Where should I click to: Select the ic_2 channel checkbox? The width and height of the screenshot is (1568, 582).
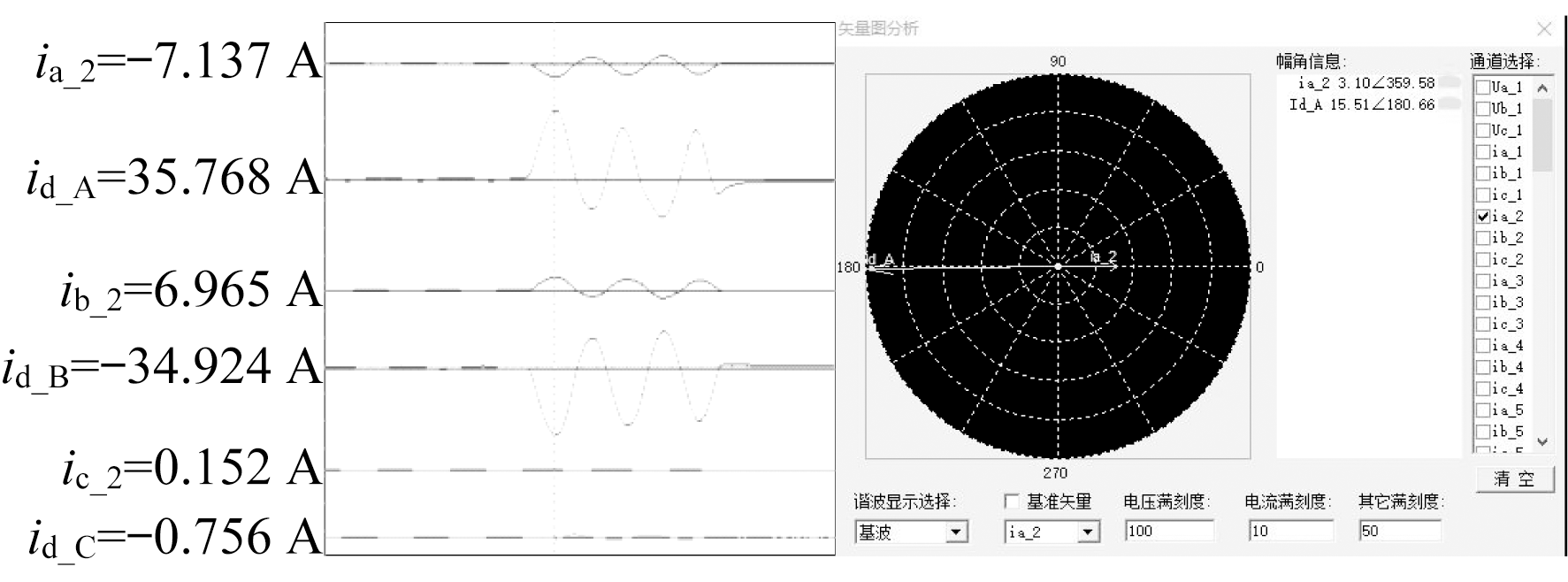(1483, 259)
